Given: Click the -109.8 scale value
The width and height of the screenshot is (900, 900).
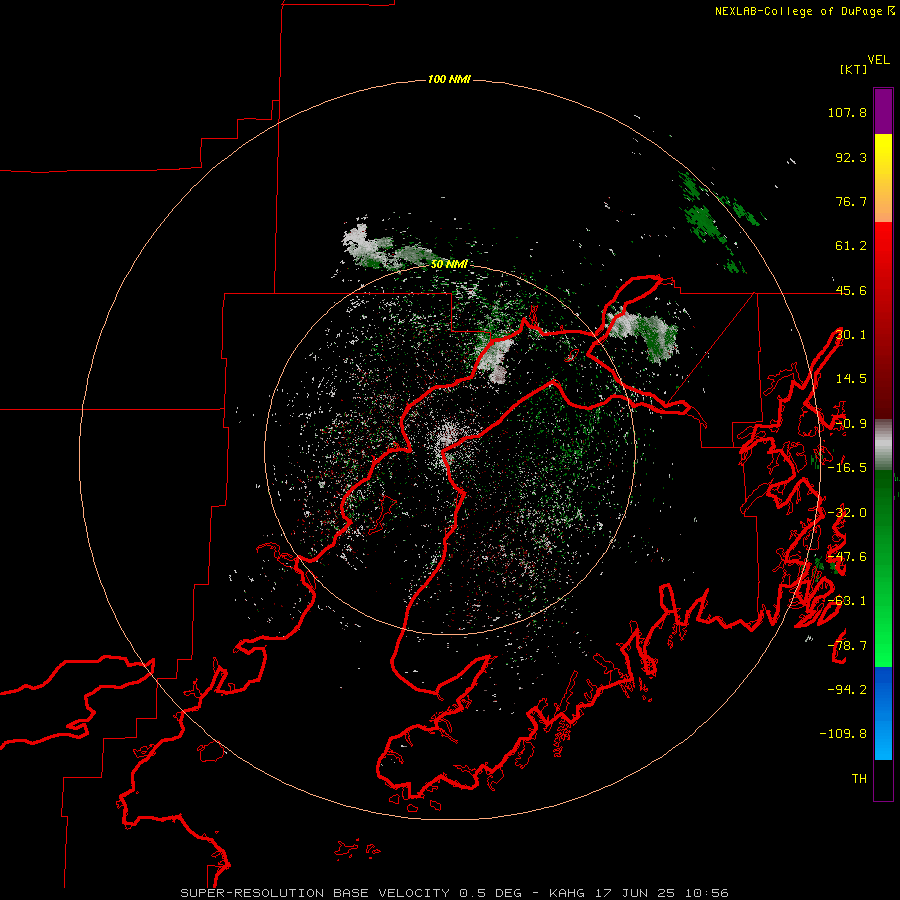Looking at the screenshot, I should click(x=843, y=734).
